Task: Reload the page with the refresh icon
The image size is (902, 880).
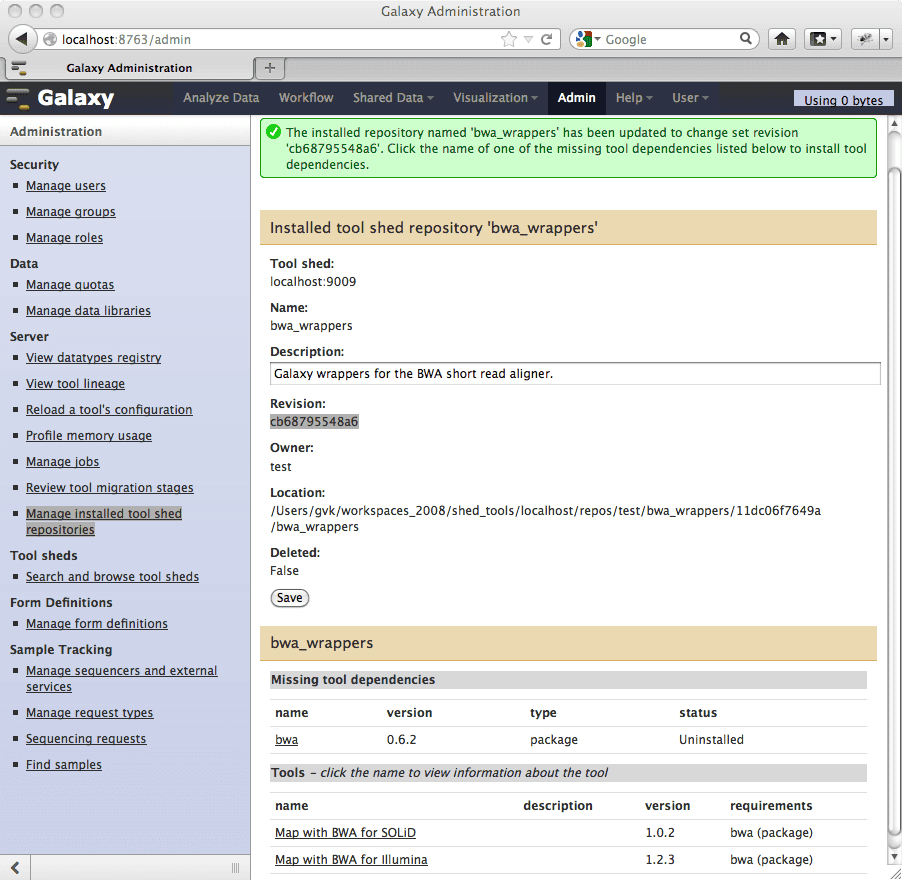Action: point(547,39)
